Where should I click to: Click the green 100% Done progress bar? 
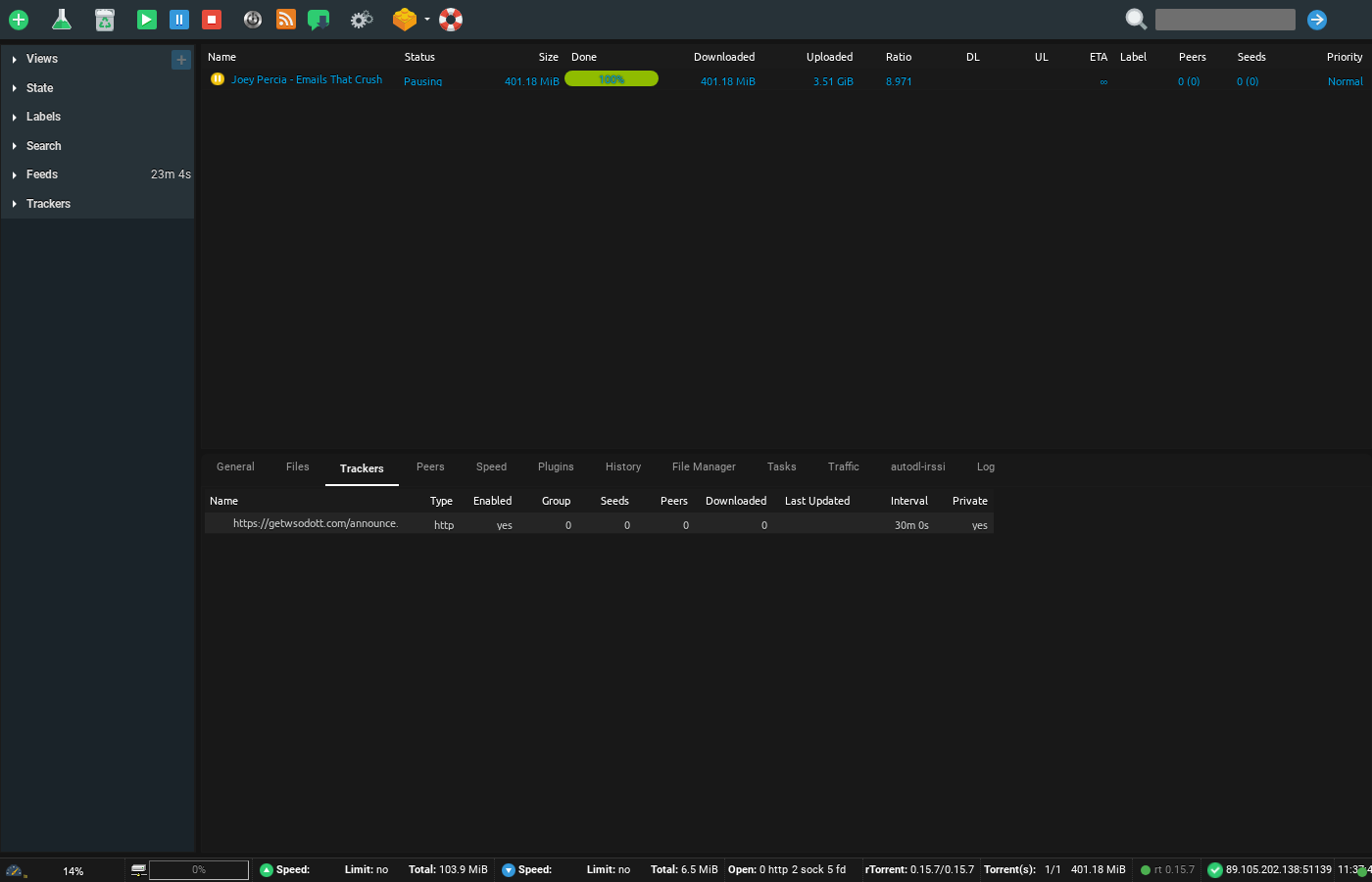[x=612, y=79]
